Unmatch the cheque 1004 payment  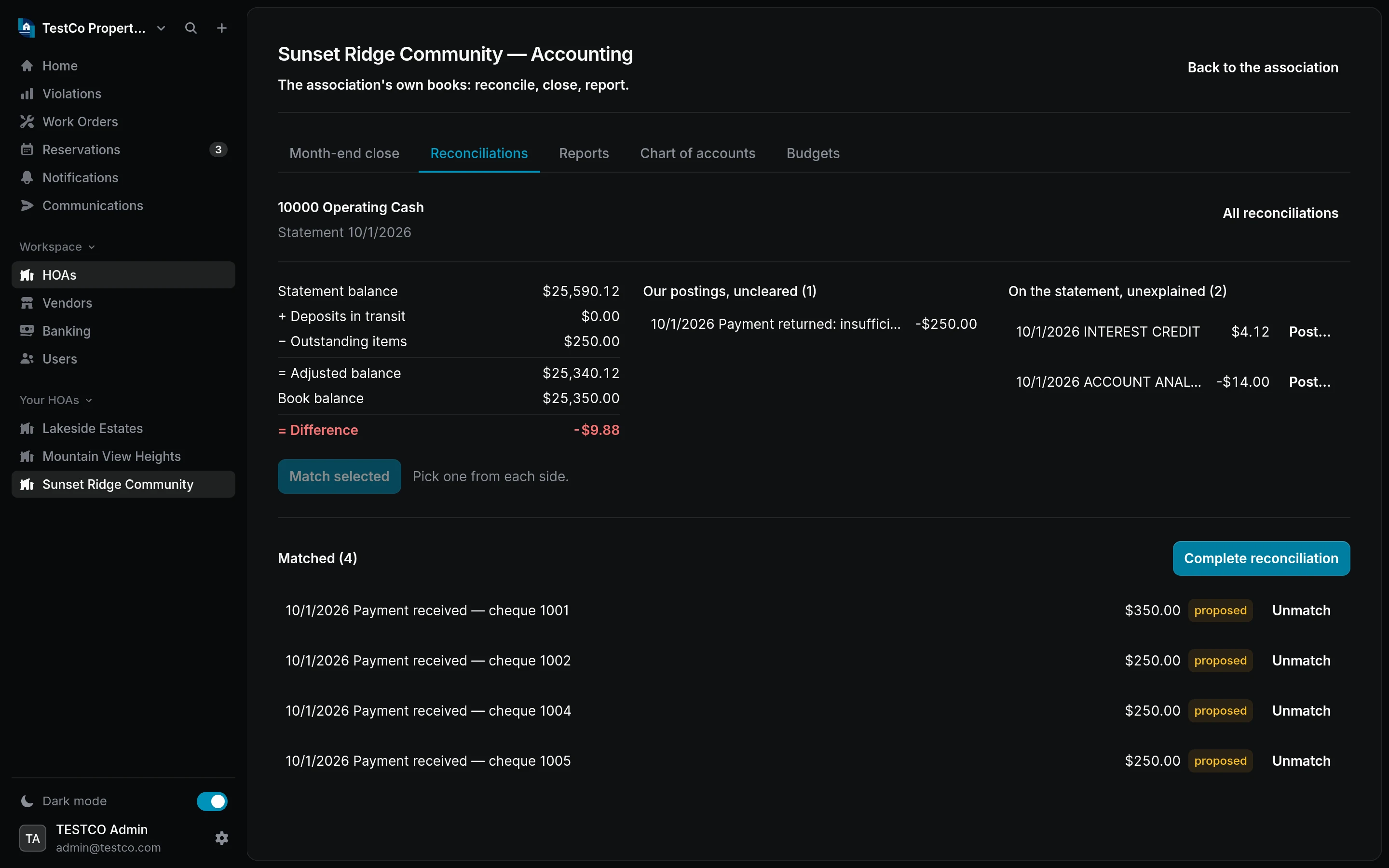pos(1301,711)
